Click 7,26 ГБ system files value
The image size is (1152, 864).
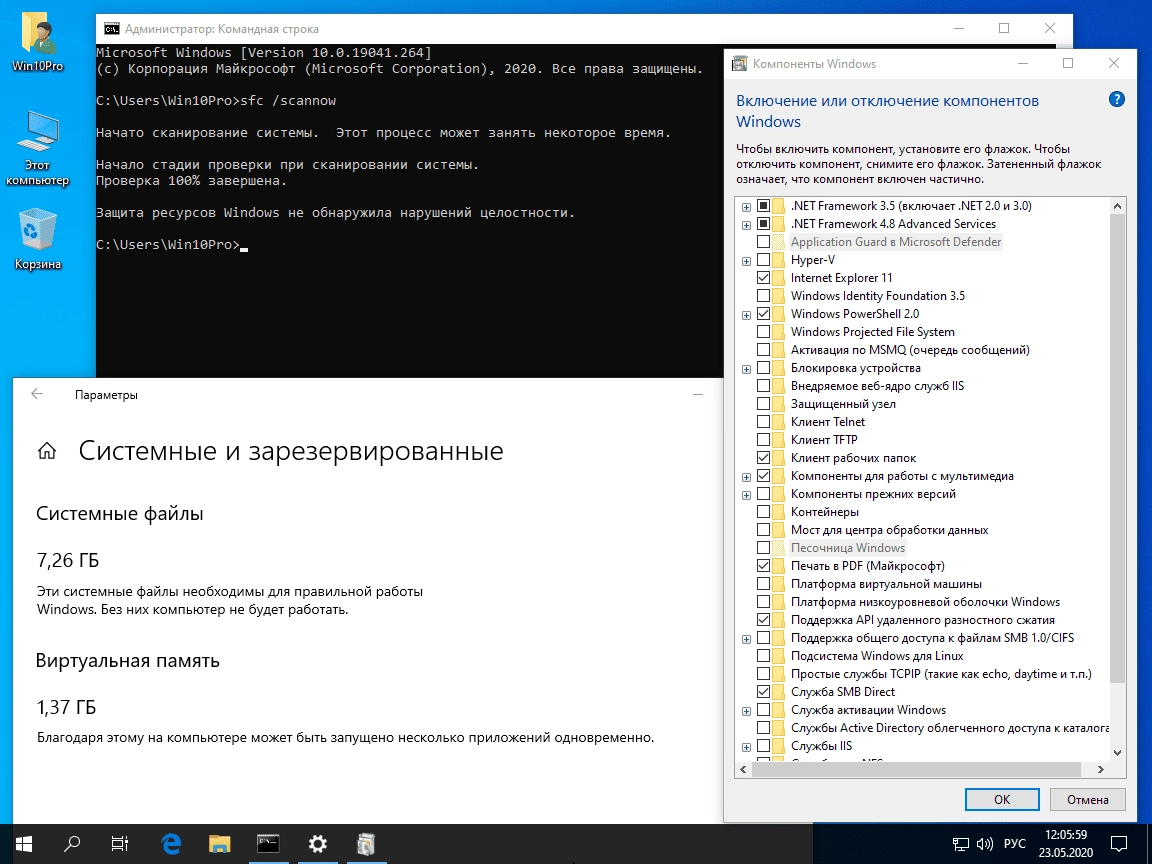68,561
